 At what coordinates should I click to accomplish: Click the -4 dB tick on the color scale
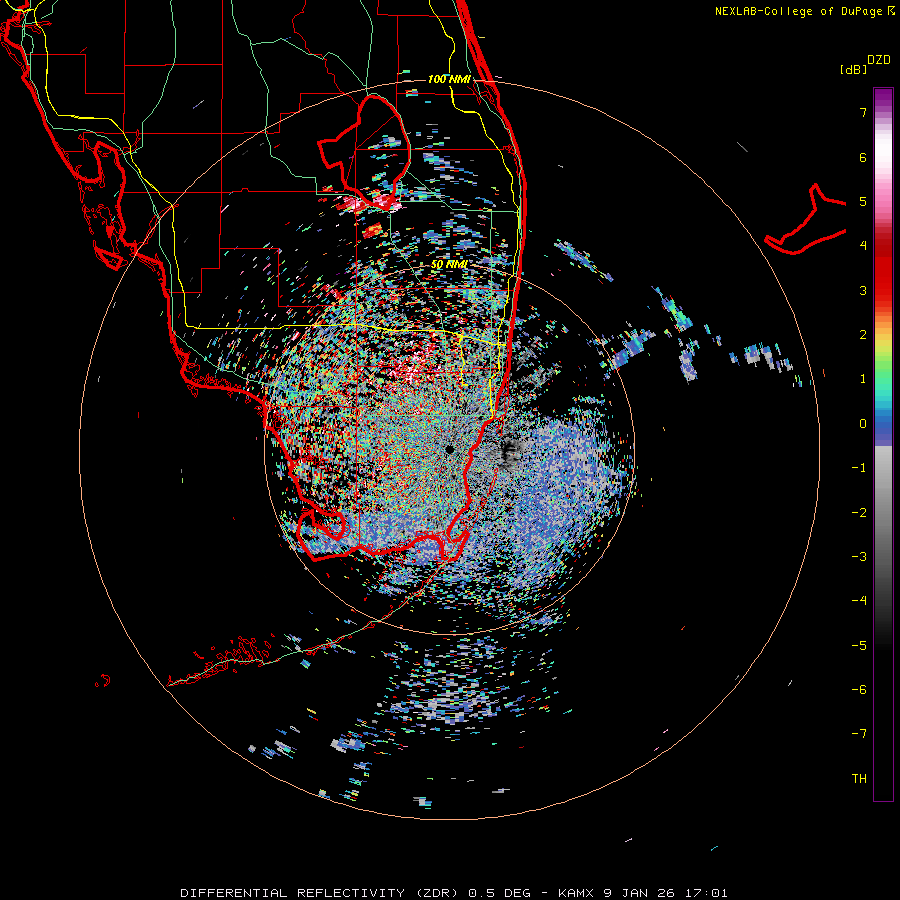pos(859,600)
